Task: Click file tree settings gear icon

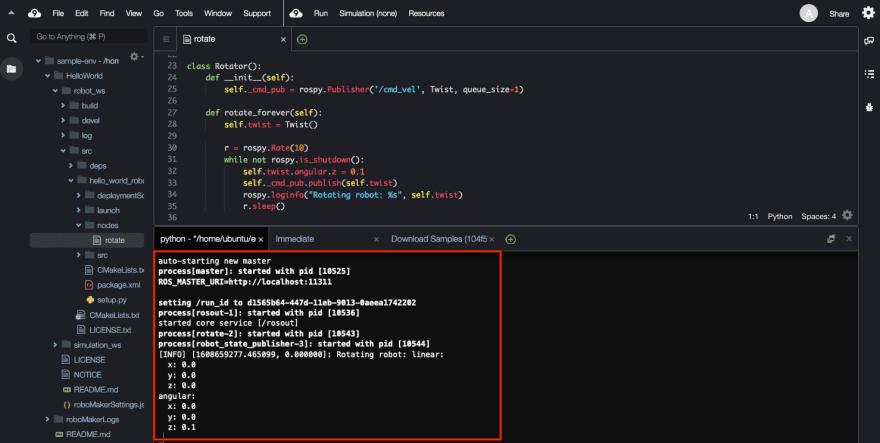Action: pos(135,57)
